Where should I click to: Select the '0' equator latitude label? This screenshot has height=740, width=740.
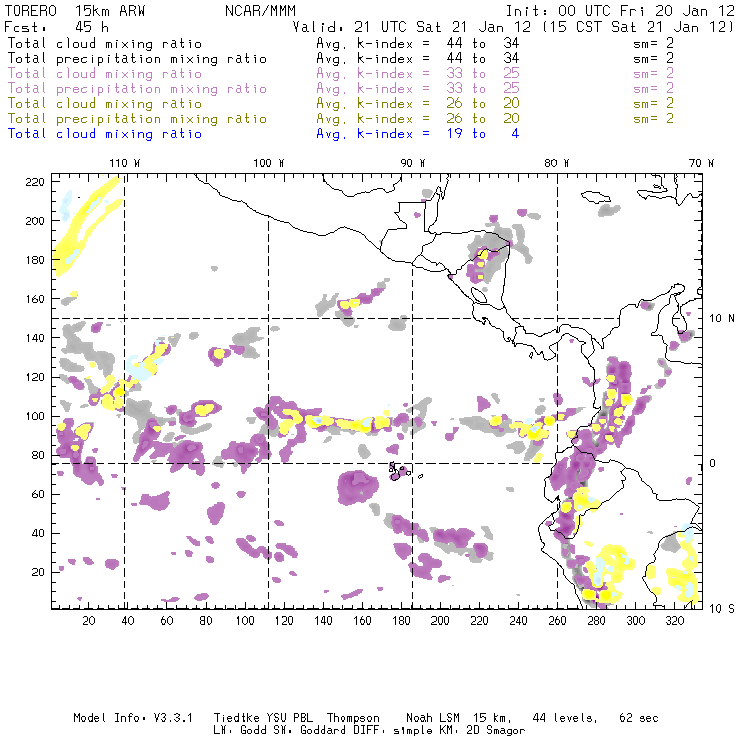pos(713,463)
